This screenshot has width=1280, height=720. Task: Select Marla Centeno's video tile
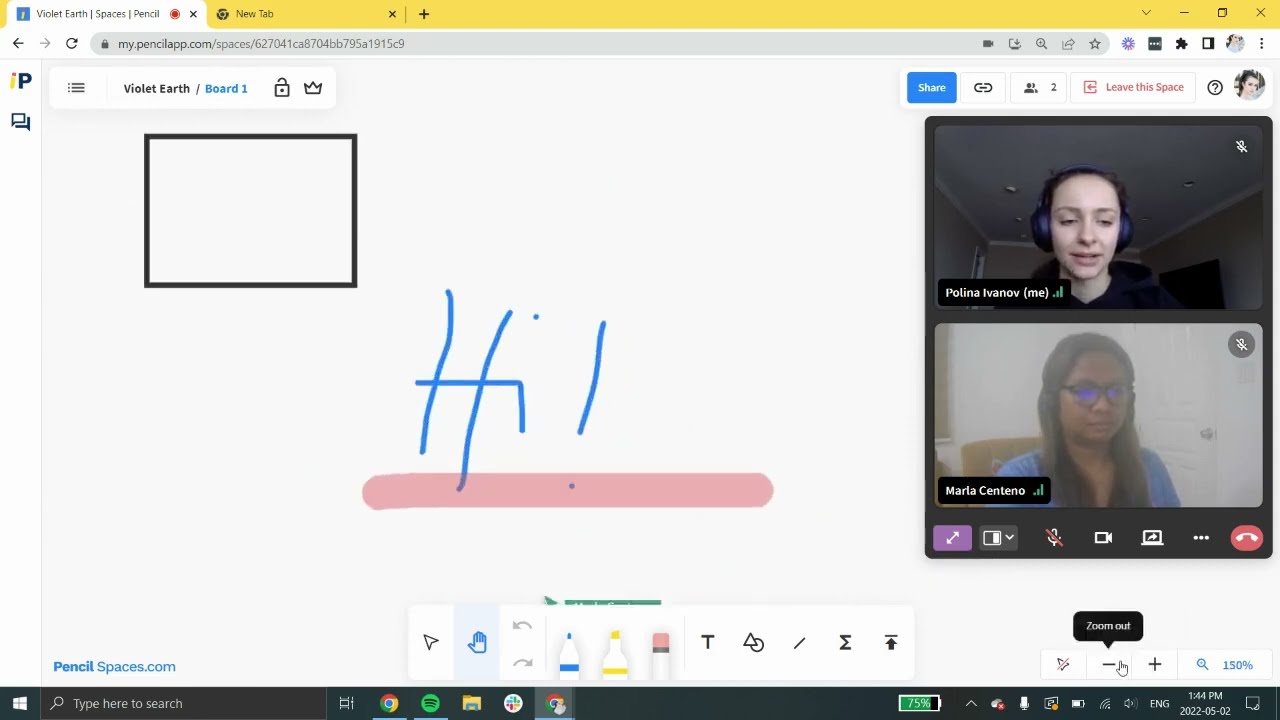[x=1098, y=416]
